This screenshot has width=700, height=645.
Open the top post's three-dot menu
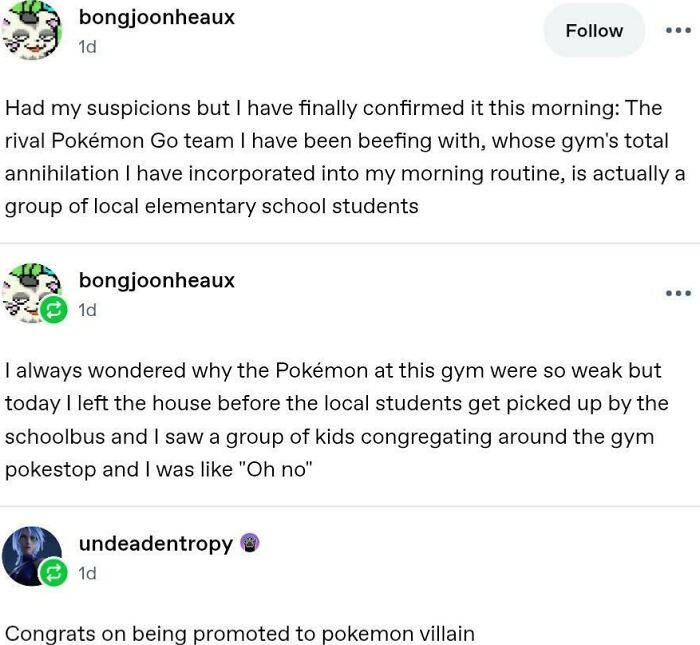point(678,31)
